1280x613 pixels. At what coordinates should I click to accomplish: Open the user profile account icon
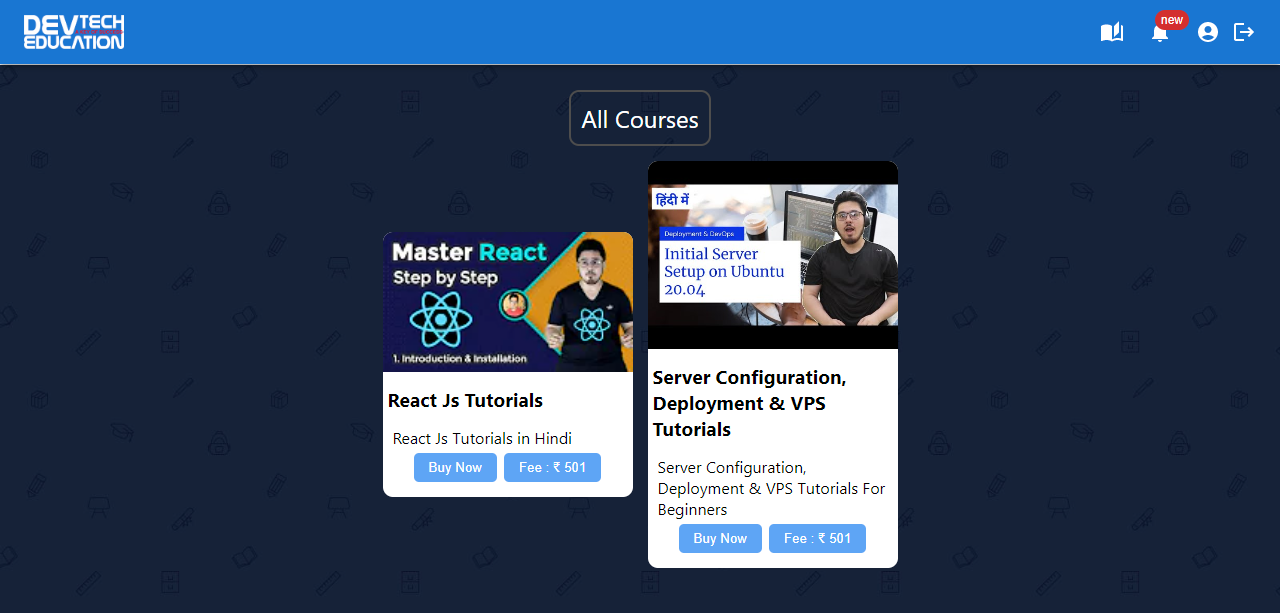[1208, 32]
